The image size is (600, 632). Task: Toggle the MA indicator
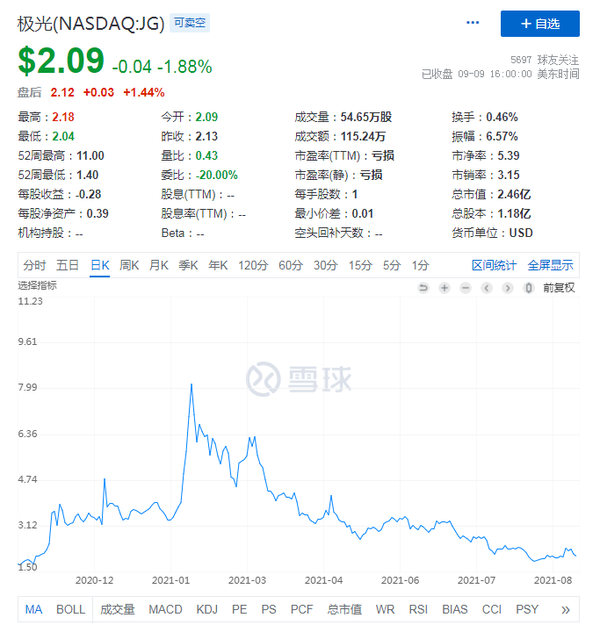(x=33, y=609)
